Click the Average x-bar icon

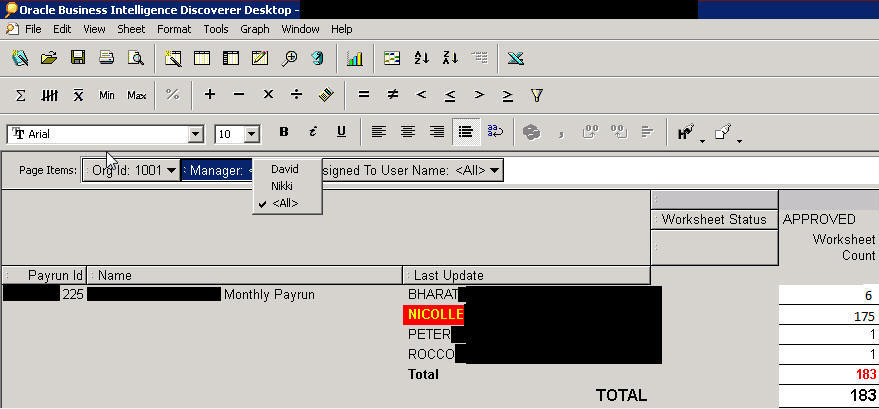78,95
